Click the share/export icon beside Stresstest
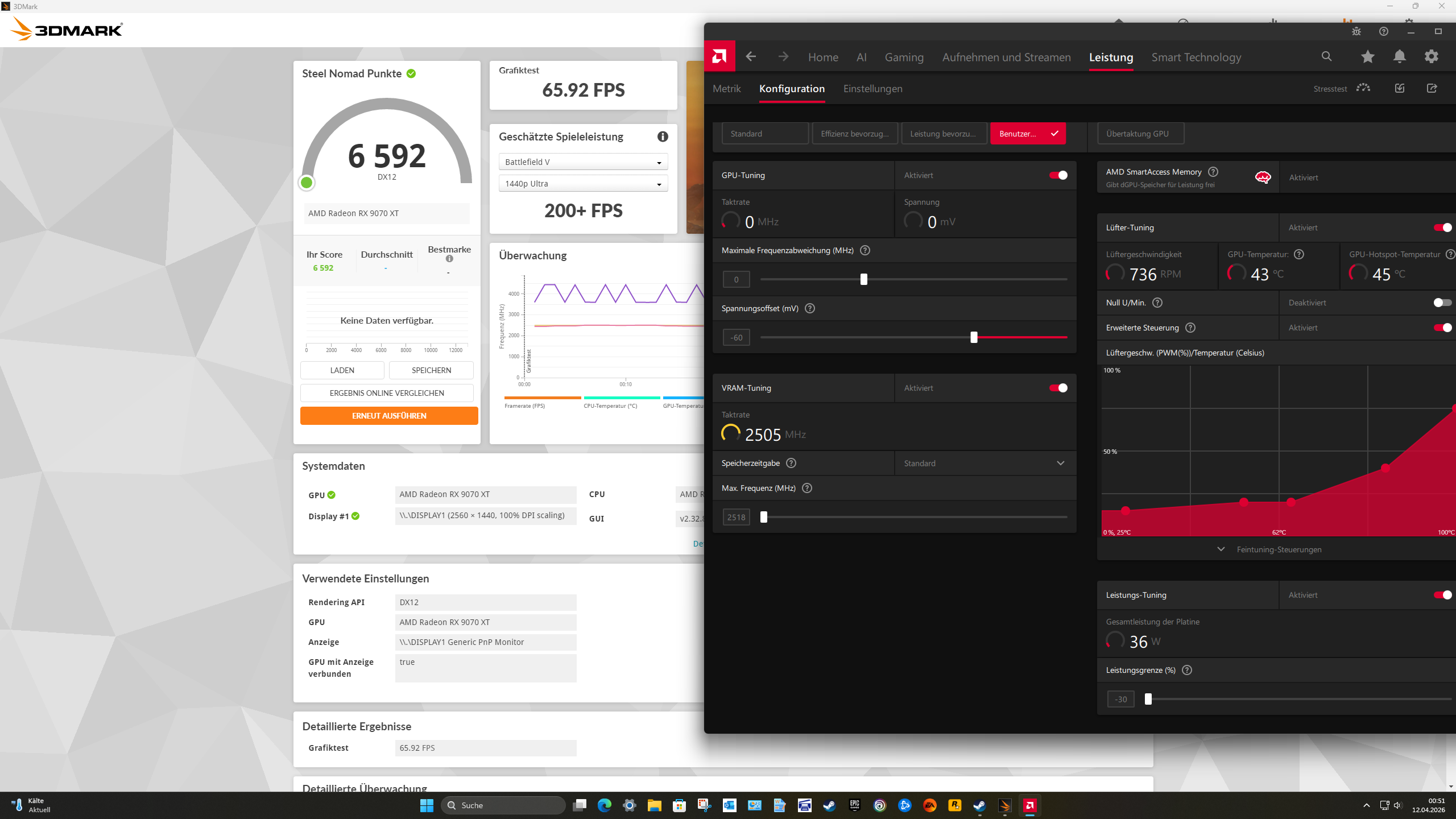Viewport: 1456px width, 819px height. [x=1432, y=88]
